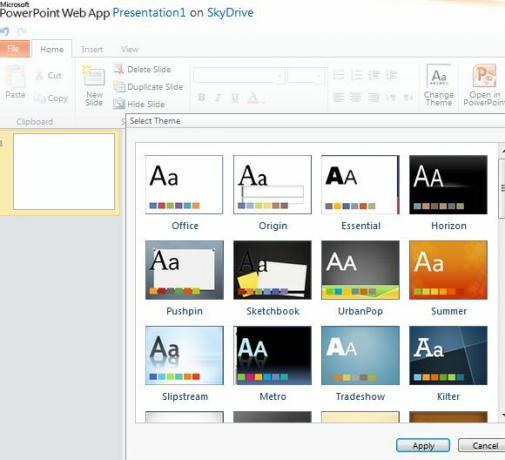Viewport: 505px width, 460px height.
Task: Select the Sketchbook theme thumbnail
Action: click(273, 270)
